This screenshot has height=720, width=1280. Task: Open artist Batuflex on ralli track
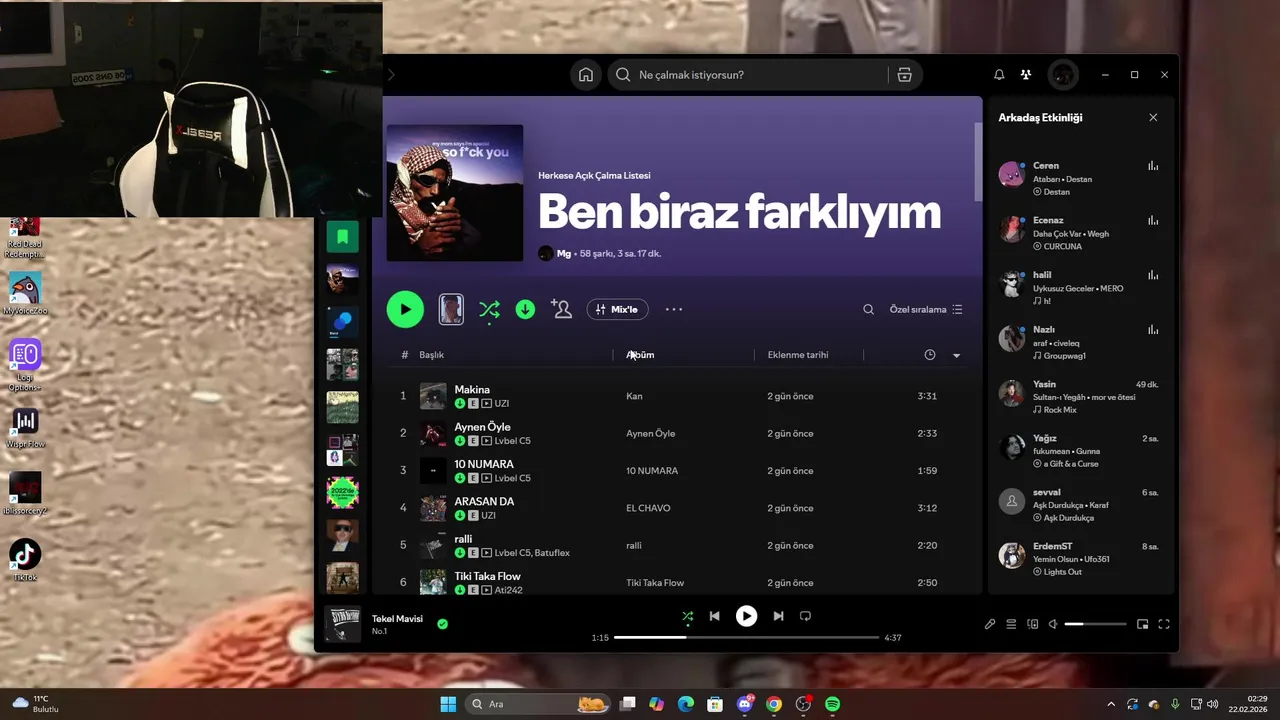[552, 553]
